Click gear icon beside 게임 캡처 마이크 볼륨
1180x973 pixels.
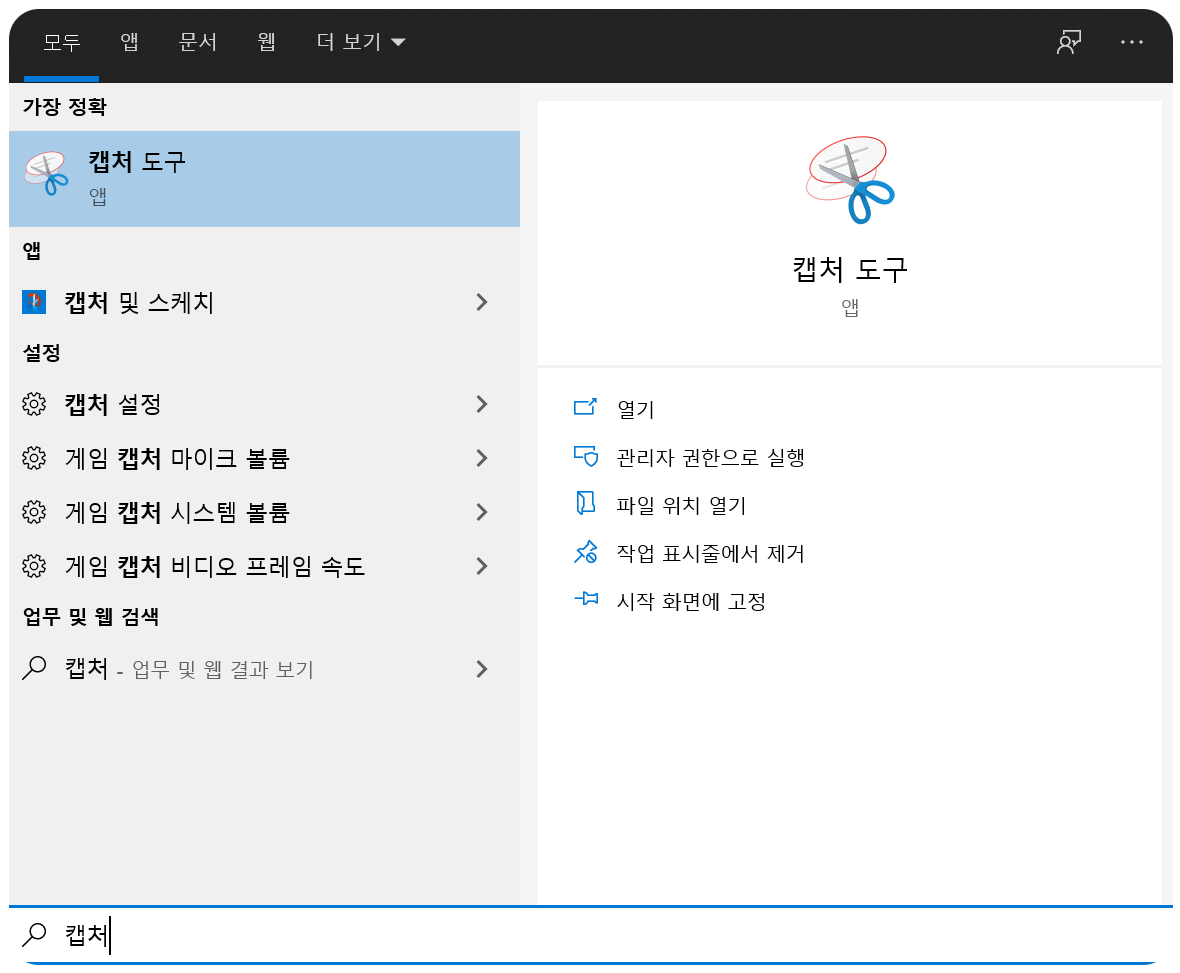(x=34, y=458)
